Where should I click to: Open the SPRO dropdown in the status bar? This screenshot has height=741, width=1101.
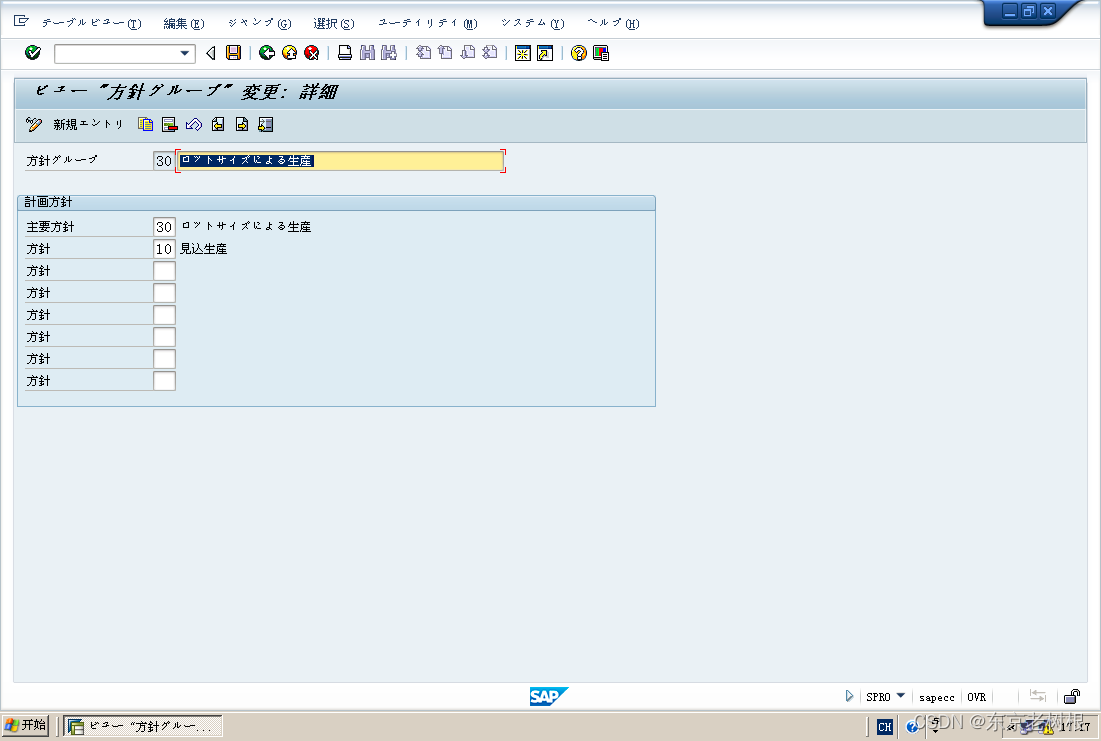[x=899, y=697]
